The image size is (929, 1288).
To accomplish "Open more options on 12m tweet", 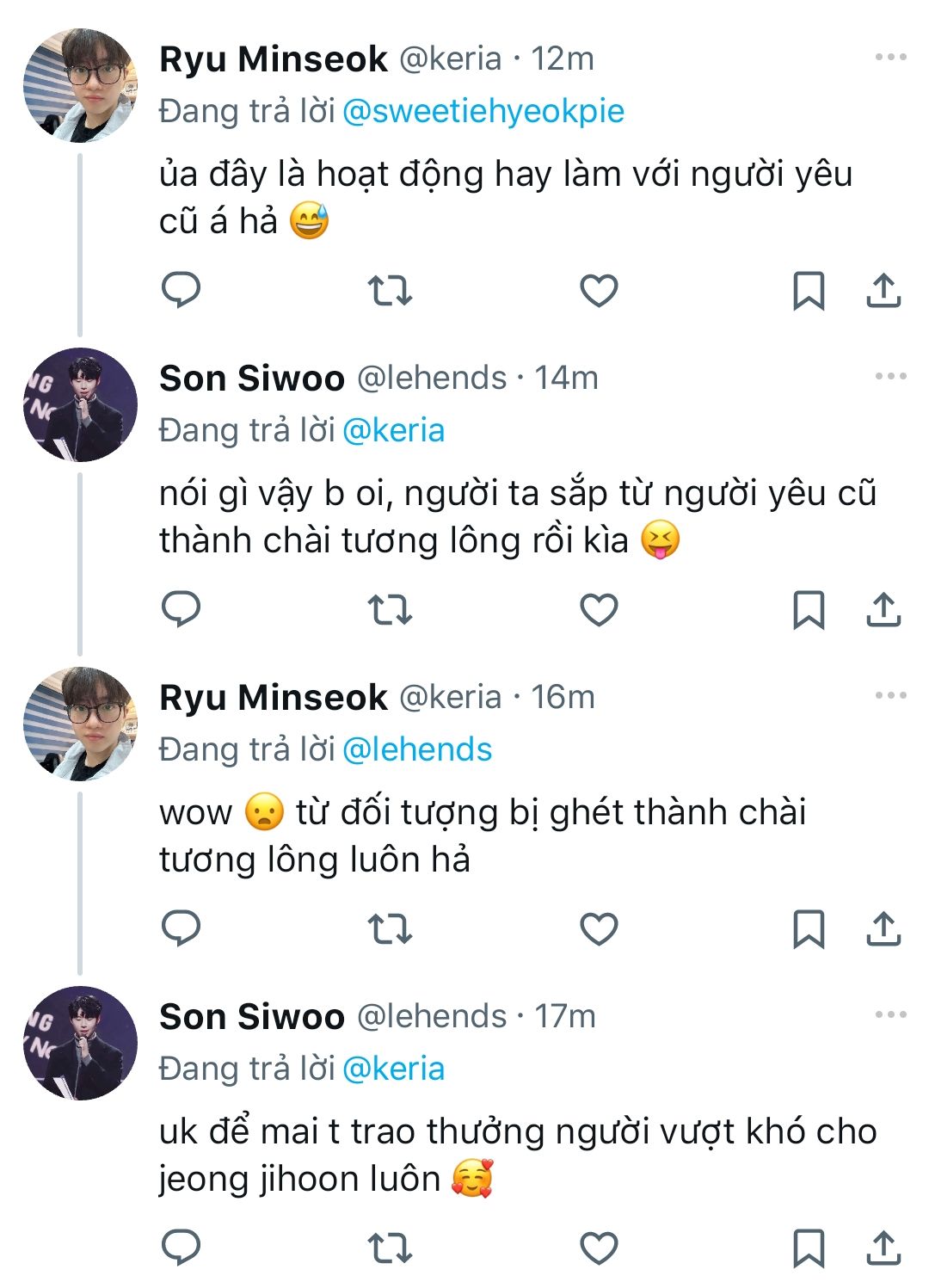I will (890, 58).
